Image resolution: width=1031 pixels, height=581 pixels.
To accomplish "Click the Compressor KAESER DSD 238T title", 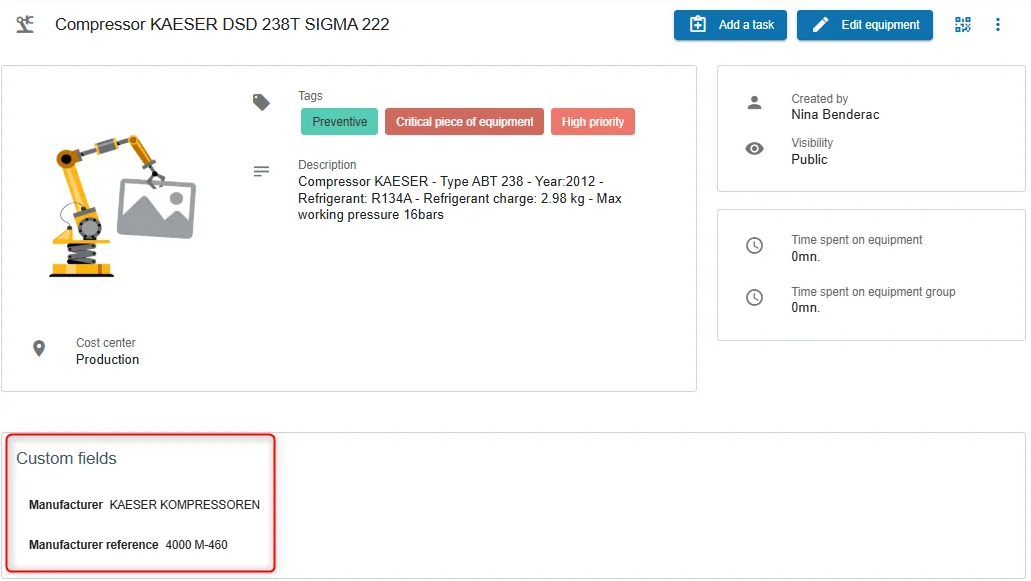I will click(x=222, y=24).
